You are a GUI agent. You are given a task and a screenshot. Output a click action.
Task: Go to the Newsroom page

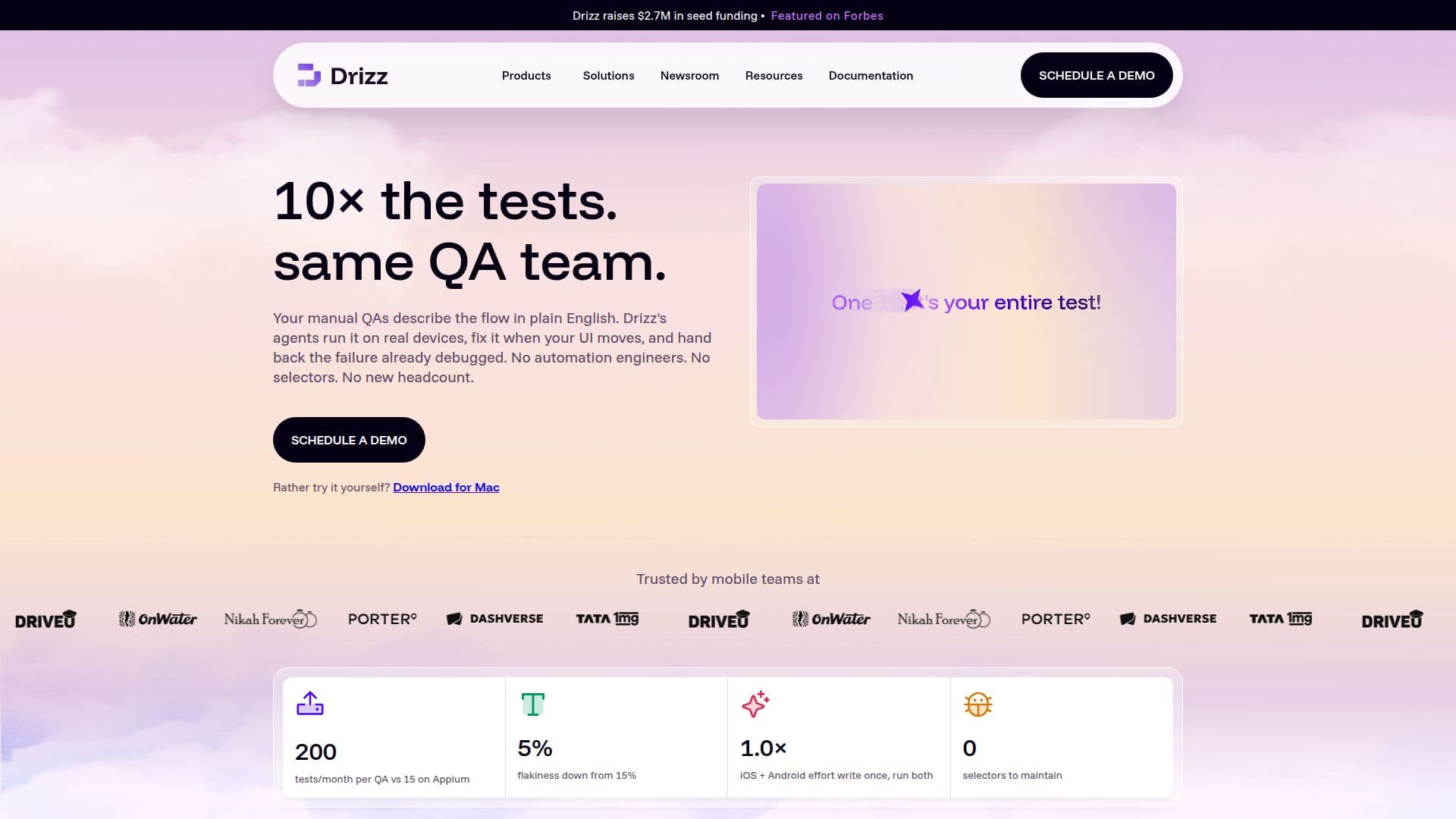click(x=689, y=75)
